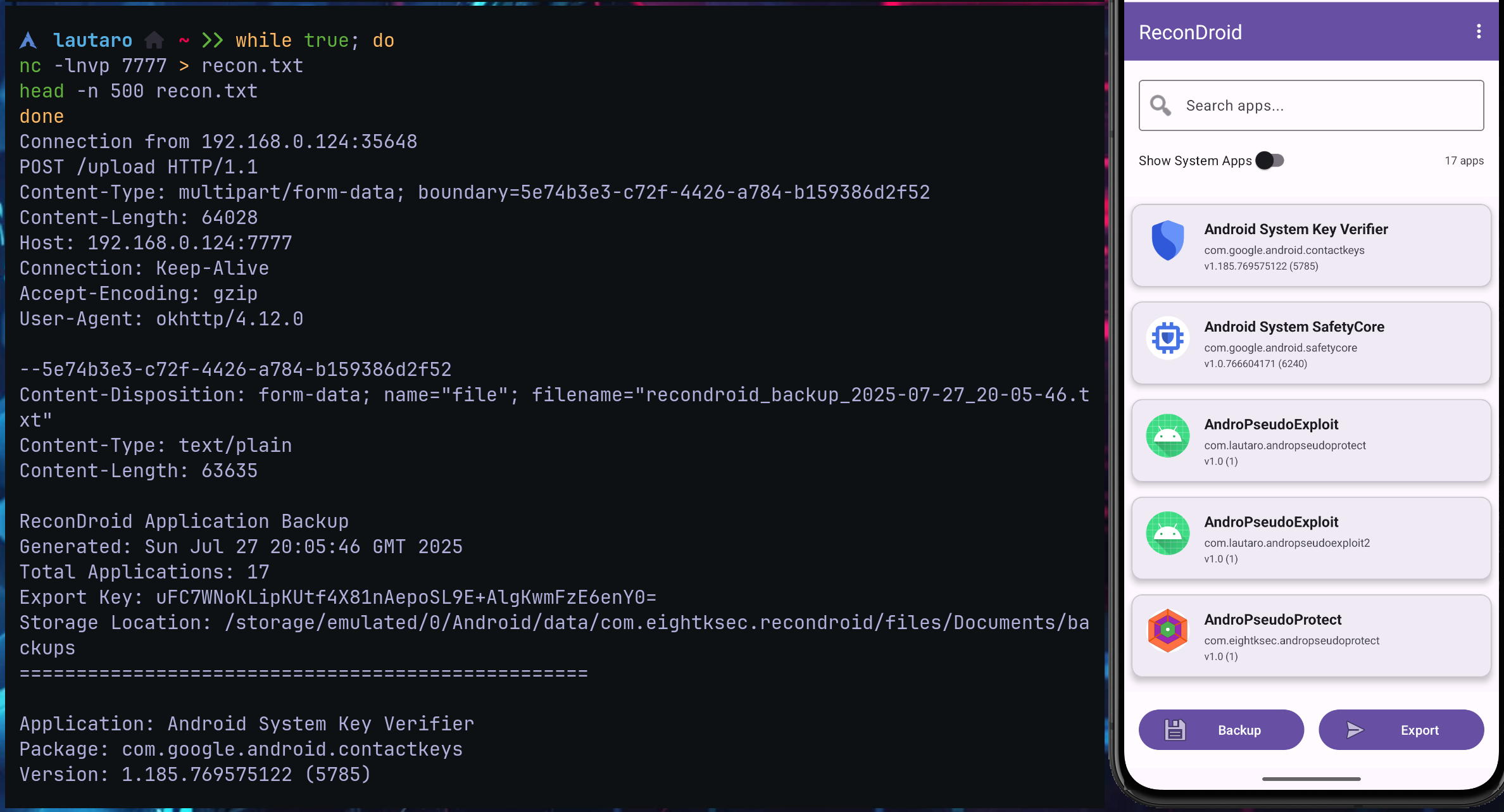Click version v1.0.766604171 (6240)
This screenshot has height=812, width=1504.
[x=1255, y=364]
